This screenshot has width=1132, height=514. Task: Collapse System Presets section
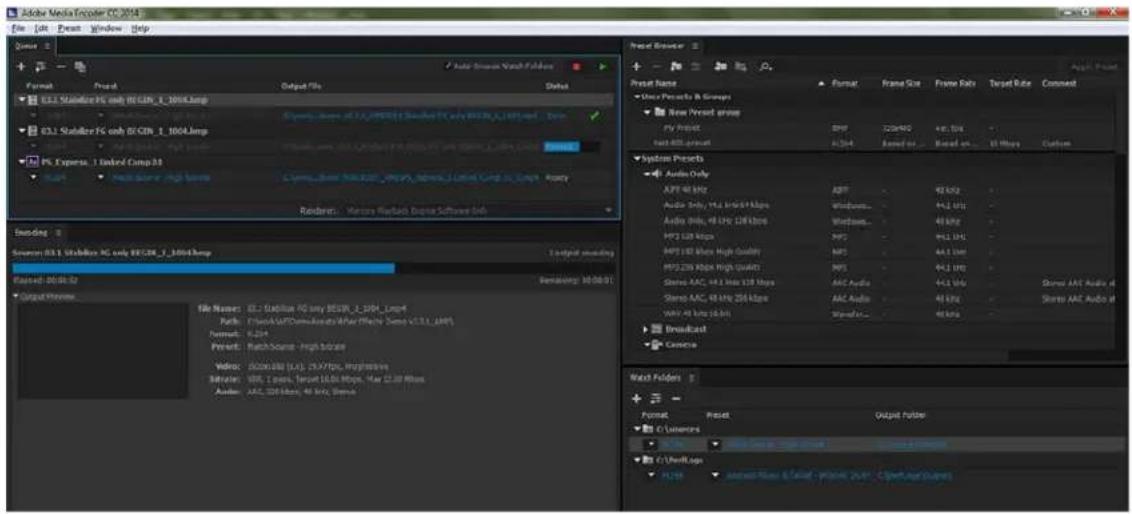tap(636, 158)
